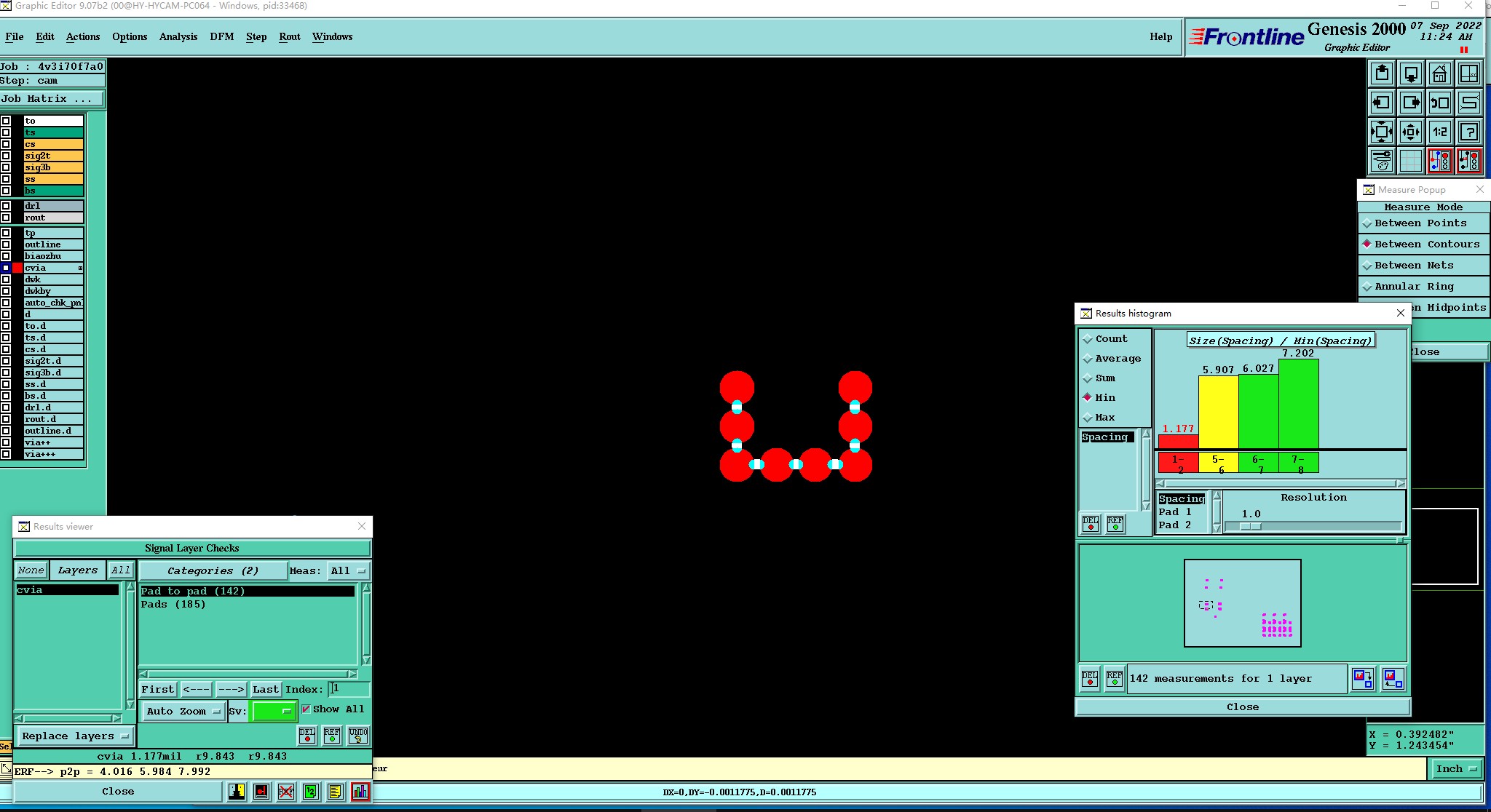The image size is (1491, 812).
Task: Open the Inch units dropdown
Action: (1456, 769)
